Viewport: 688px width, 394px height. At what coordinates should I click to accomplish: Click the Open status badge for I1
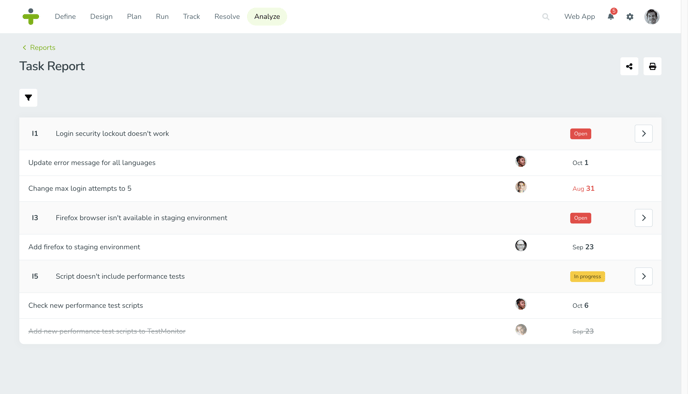[x=580, y=134]
